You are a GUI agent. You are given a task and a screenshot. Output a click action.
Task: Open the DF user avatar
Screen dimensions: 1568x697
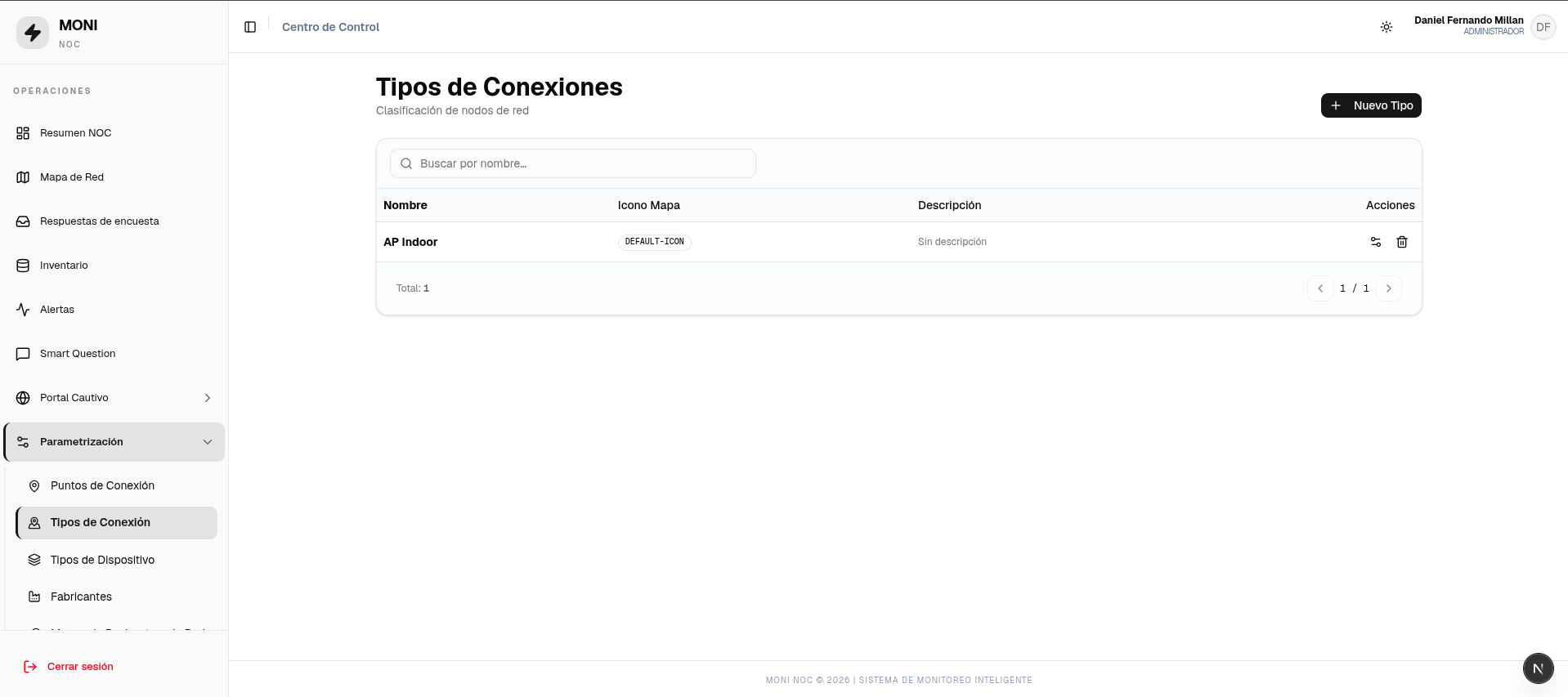[1543, 27]
